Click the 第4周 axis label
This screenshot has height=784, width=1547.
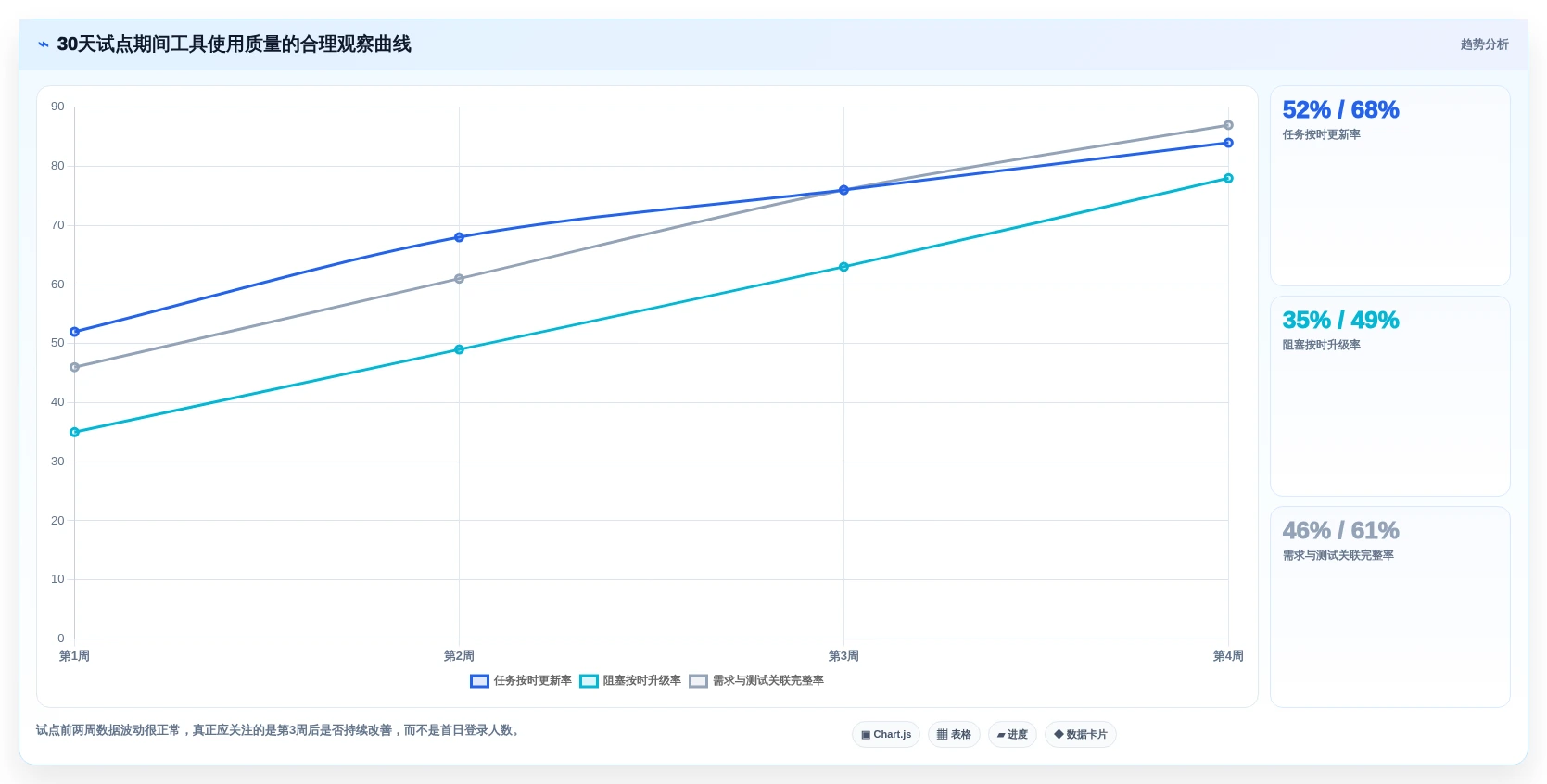click(x=1228, y=656)
